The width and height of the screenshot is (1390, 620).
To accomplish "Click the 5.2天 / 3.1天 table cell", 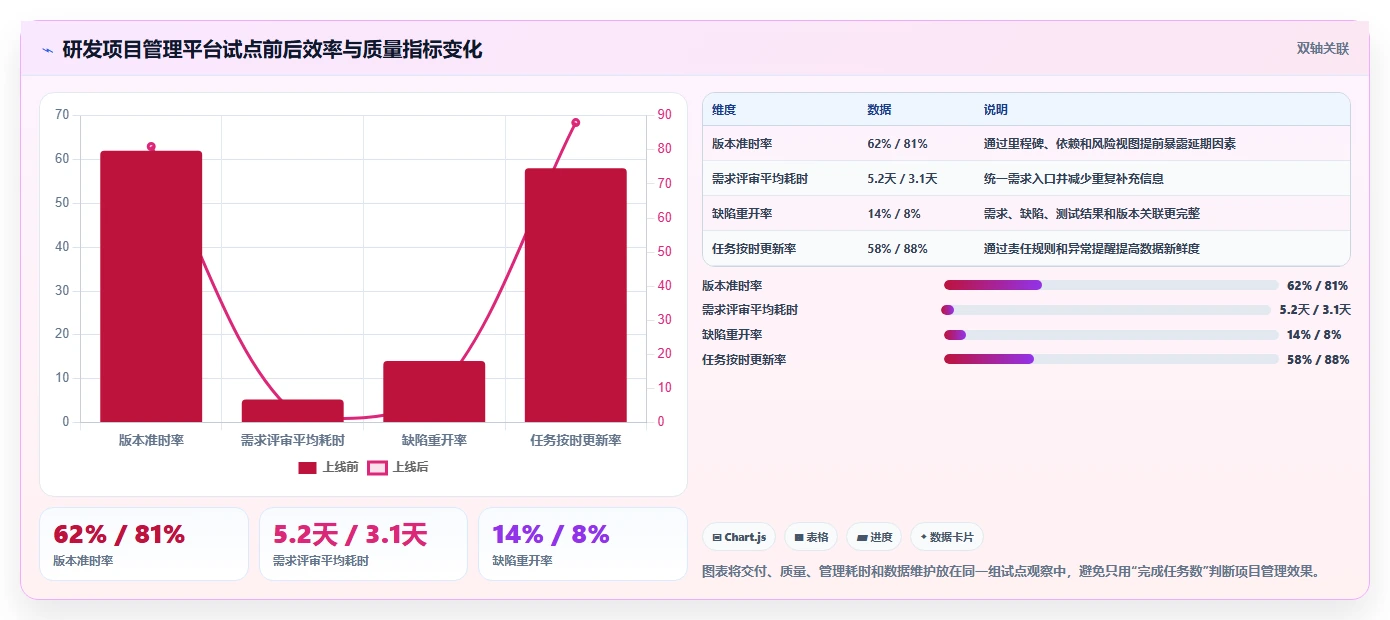I will point(902,179).
